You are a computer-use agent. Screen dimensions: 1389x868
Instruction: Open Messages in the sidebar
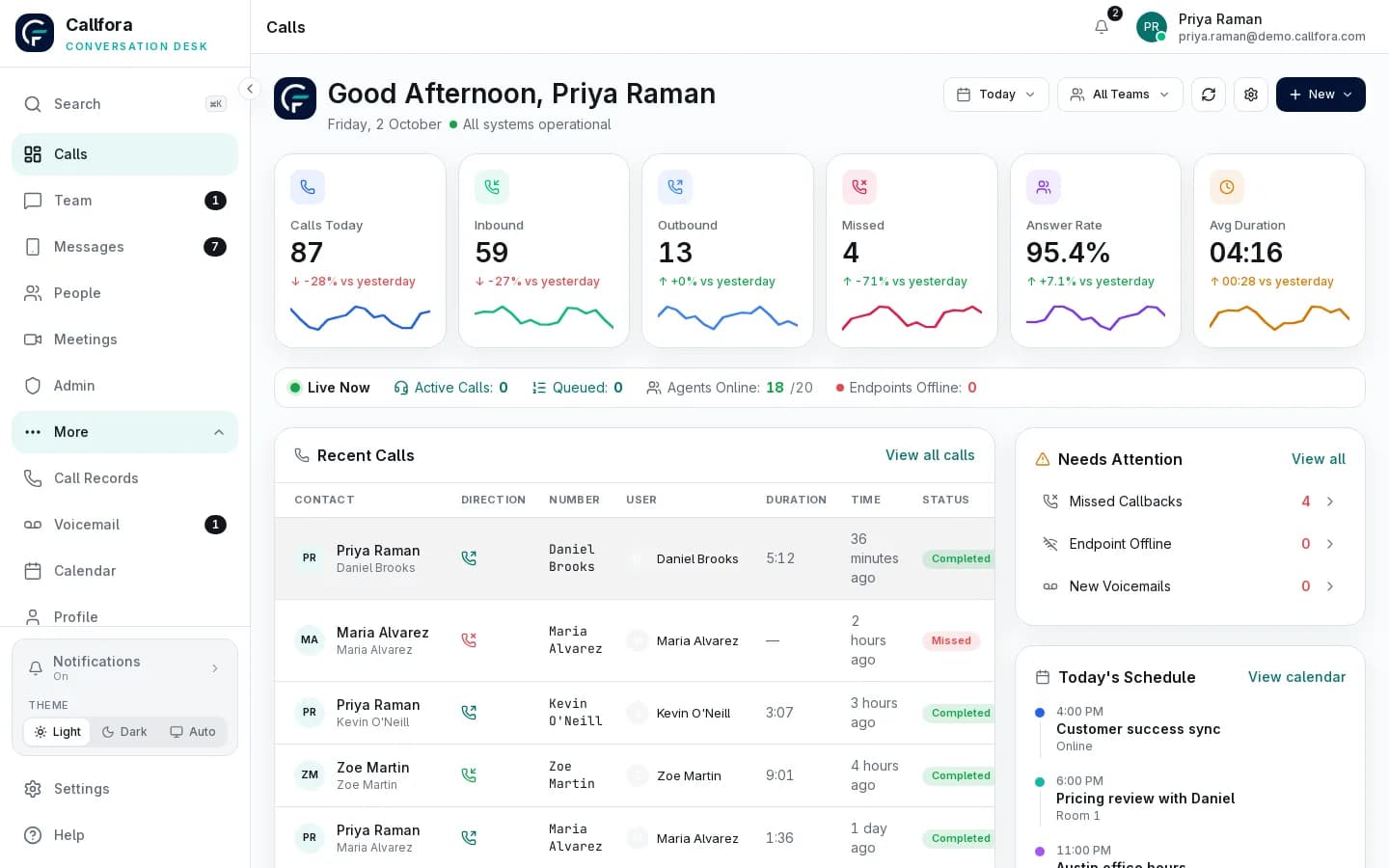[x=124, y=247]
